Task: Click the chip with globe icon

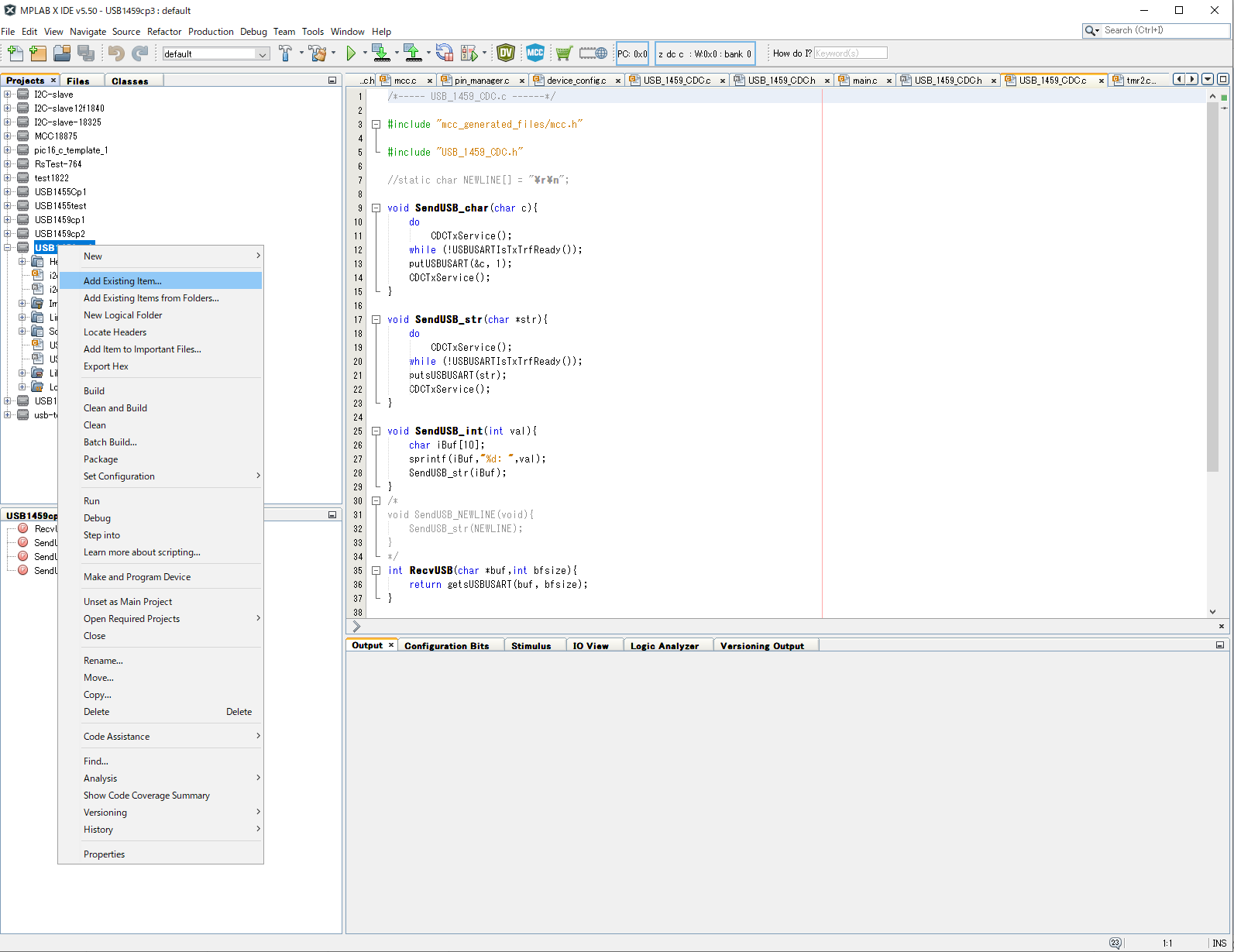Action: click(593, 53)
